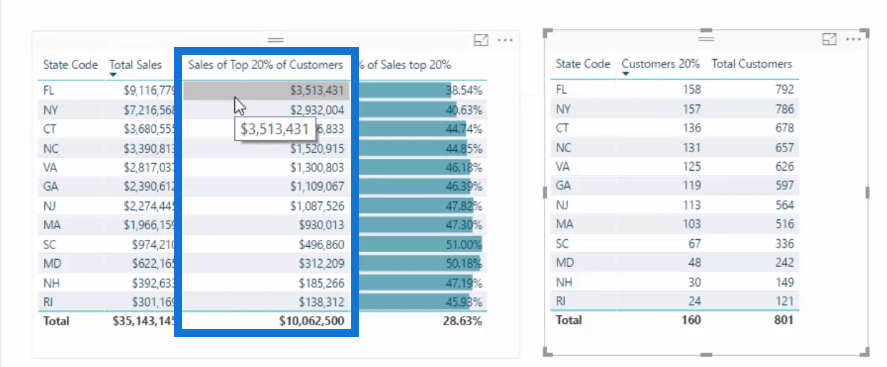
Task: Select 786 total customers for NY
Action: pyautogui.click(x=785, y=109)
